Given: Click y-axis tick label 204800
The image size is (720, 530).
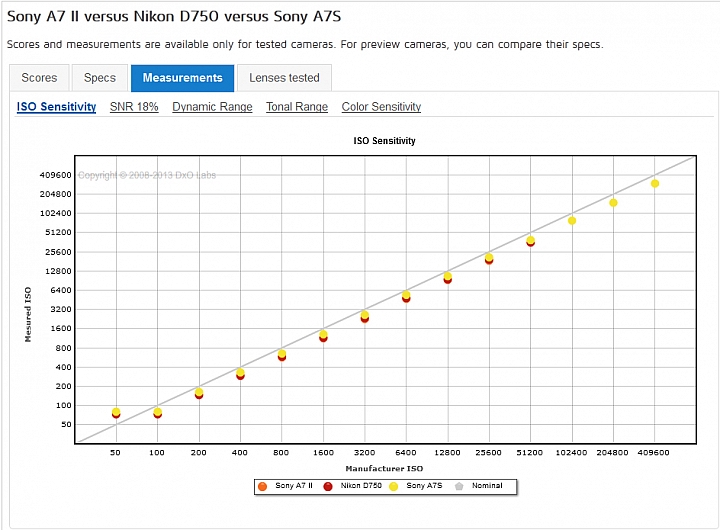Looking at the screenshot, I should (x=56, y=194).
